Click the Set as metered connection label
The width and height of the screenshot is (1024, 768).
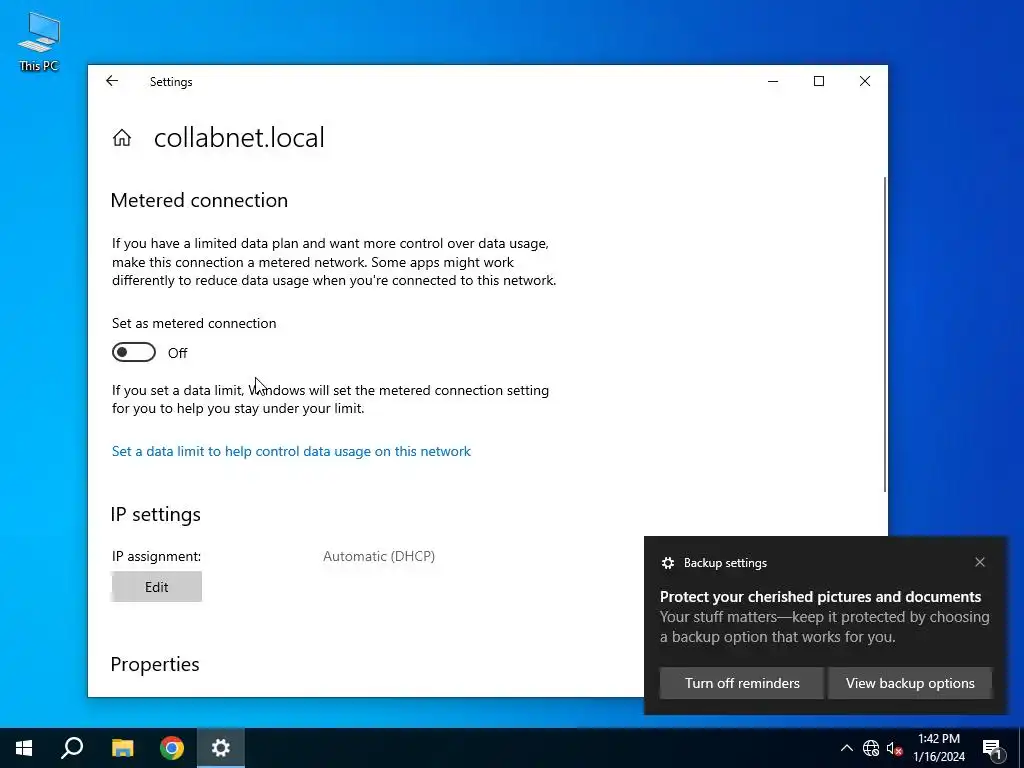(194, 323)
